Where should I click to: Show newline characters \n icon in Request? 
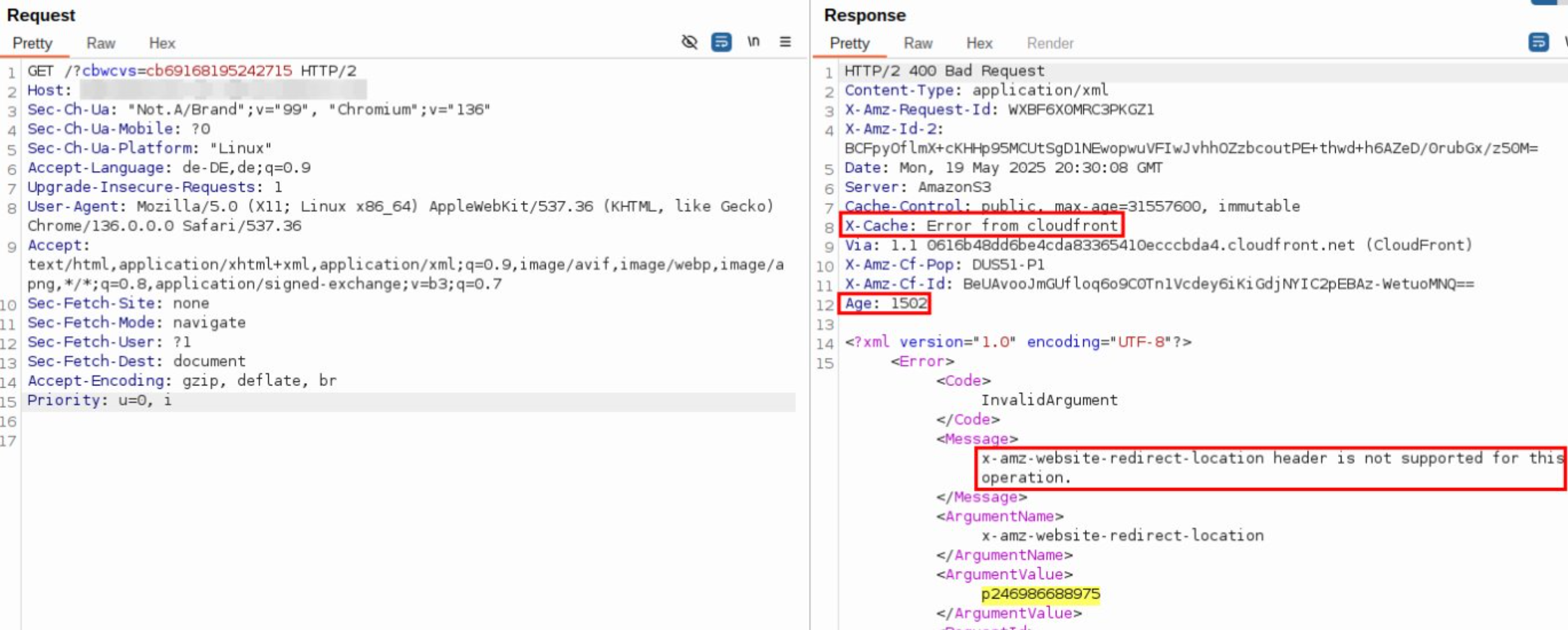753,42
